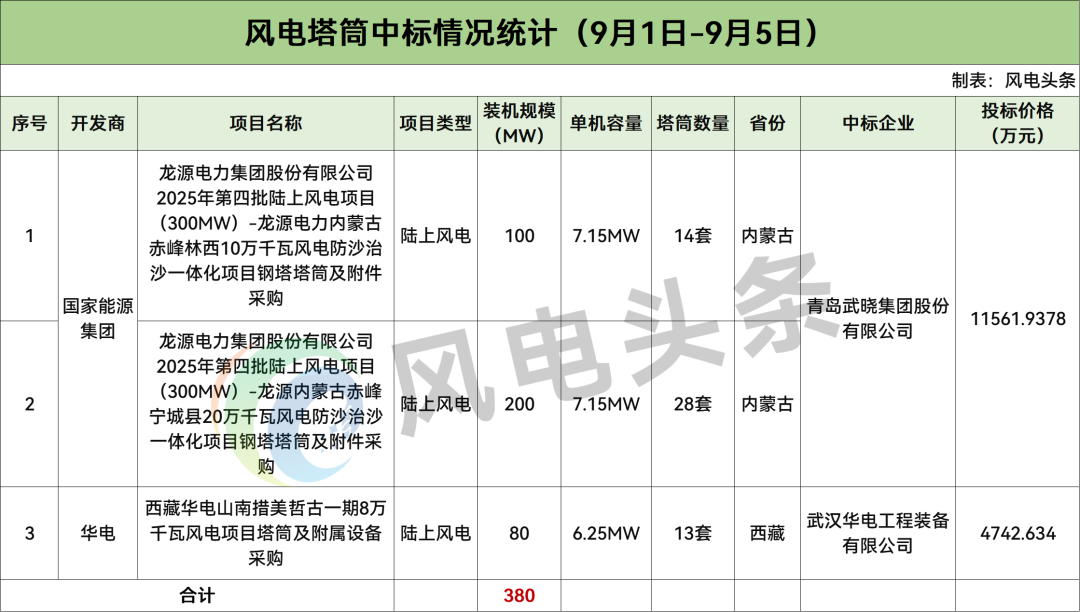Click the 13套 tower quantity cell
This screenshot has width=1080, height=612.
pyautogui.click(x=693, y=533)
